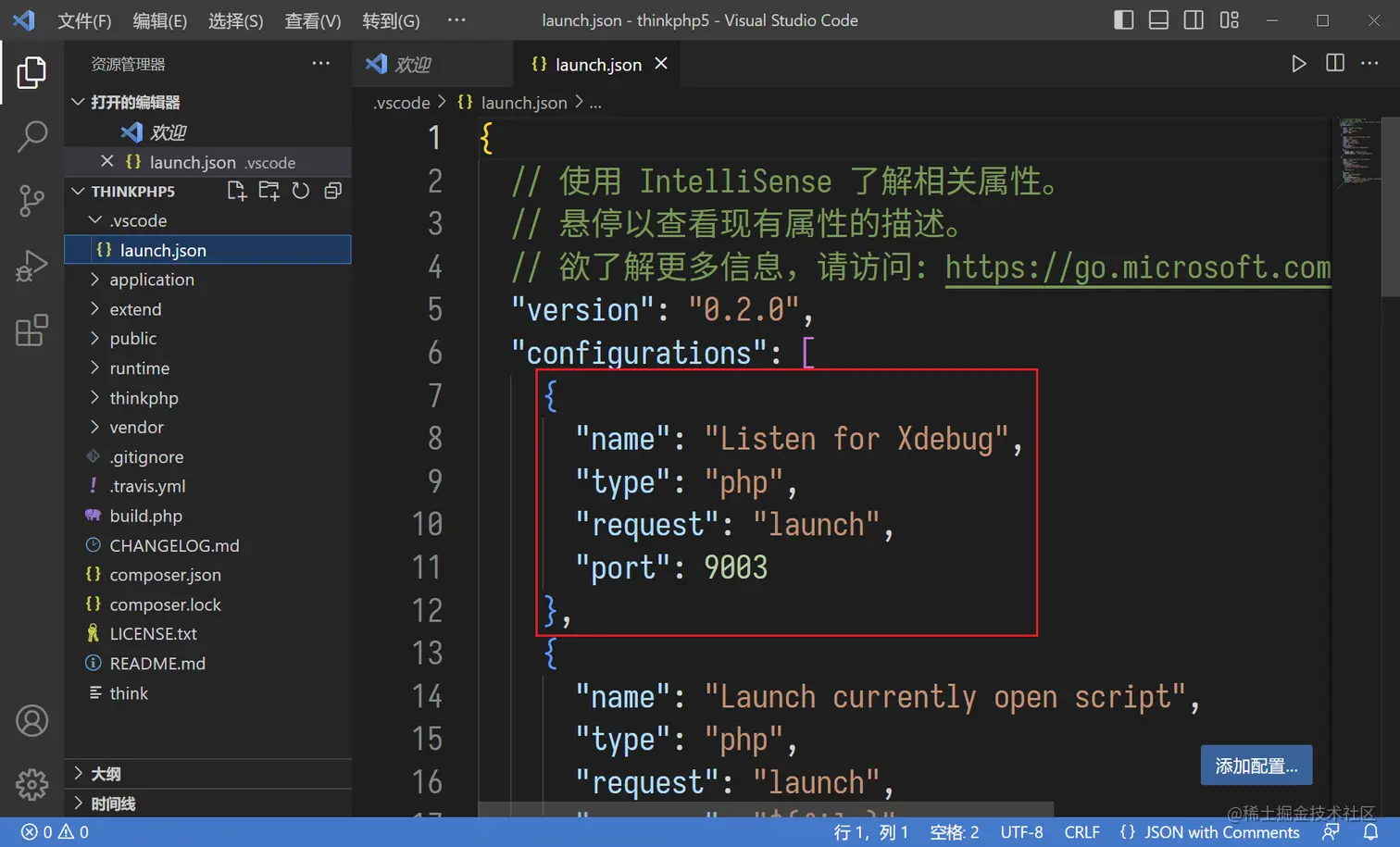Expand the extend folder
Image resolution: width=1400 pixels, height=847 pixels.
click(94, 308)
